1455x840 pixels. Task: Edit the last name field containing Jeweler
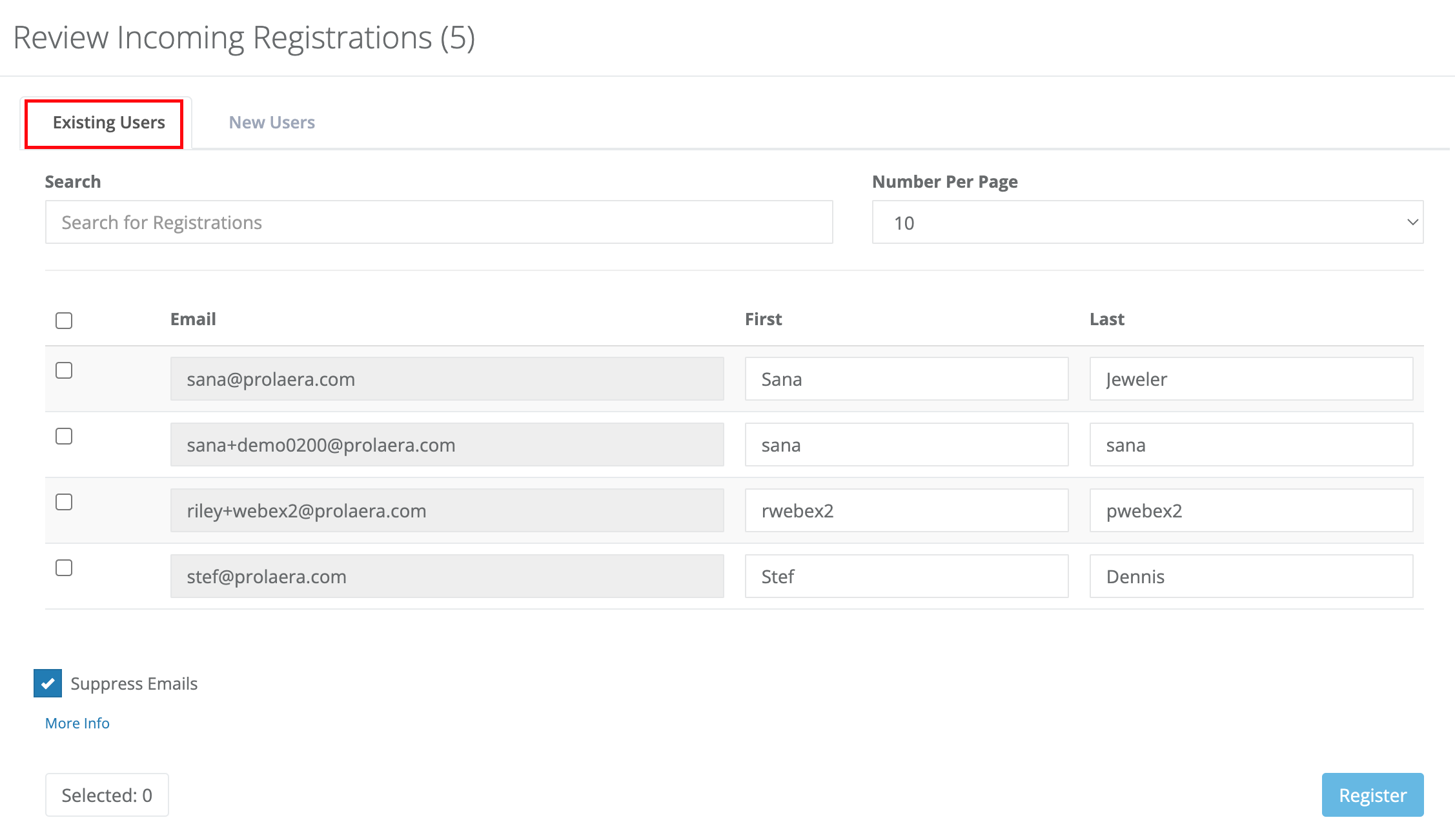tap(1251, 379)
